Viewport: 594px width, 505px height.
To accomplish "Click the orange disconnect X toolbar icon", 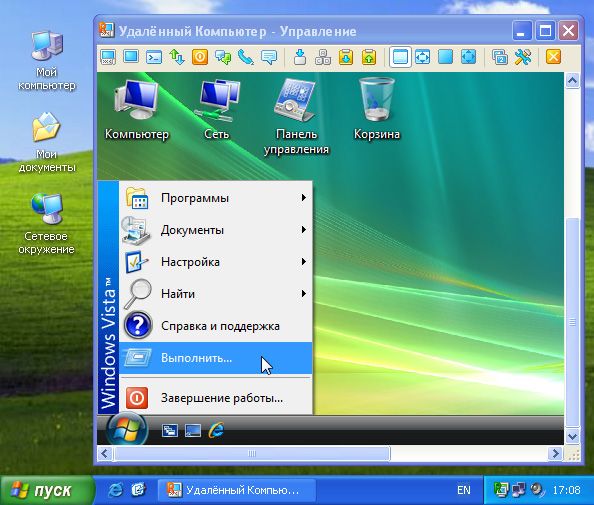I will point(553,57).
